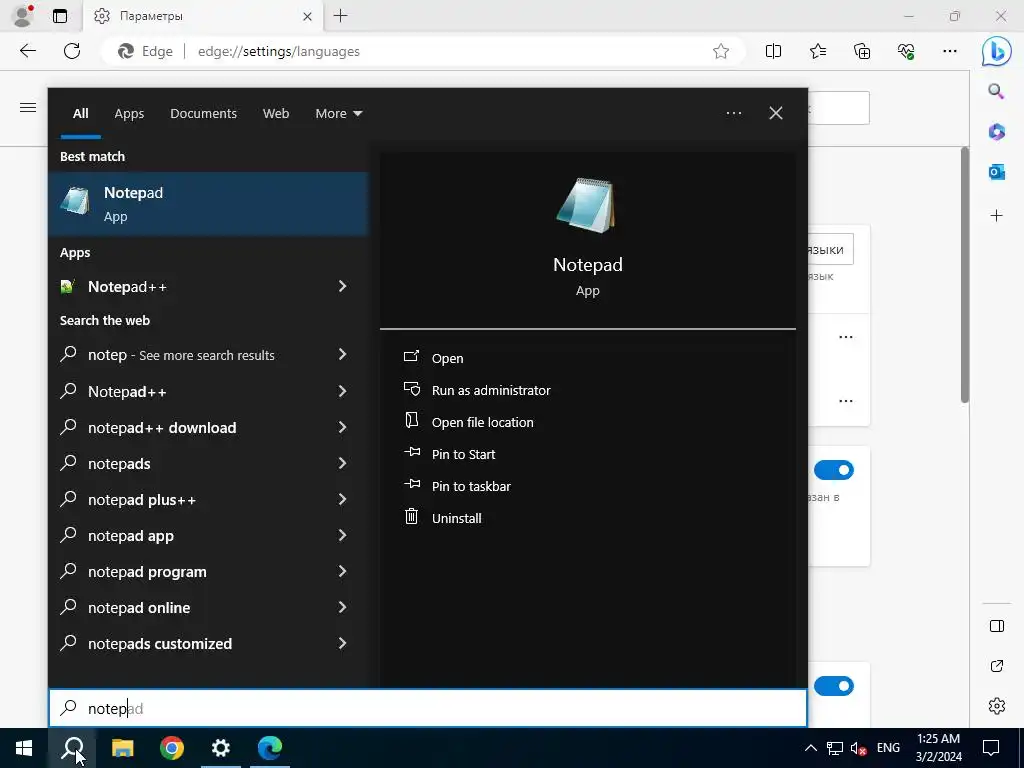The height and width of the screenshot is (768, 1024).
Task: Expand 'notepad online' suggestion arrow
Action: (x=342, y=607)
